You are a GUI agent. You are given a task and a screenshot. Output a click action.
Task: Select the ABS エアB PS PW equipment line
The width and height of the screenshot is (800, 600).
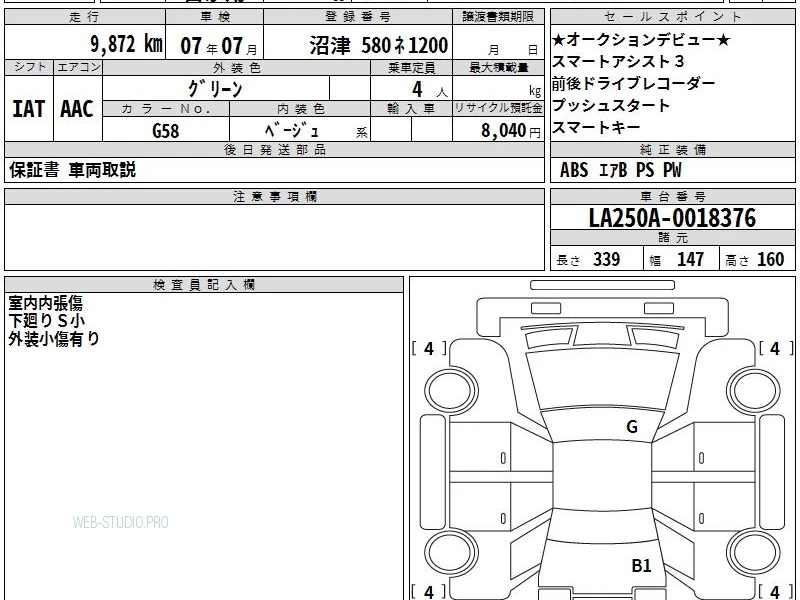tap(620, 170)
